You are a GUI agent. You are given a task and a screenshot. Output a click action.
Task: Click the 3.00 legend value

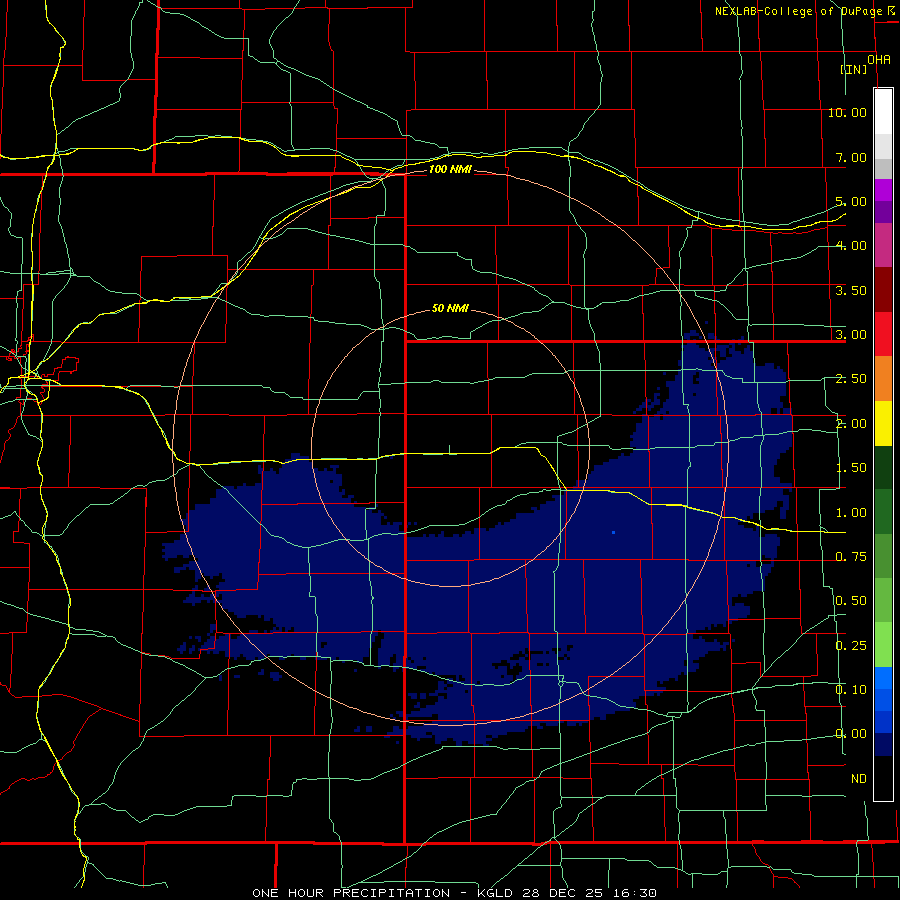[x=851, y=335]
